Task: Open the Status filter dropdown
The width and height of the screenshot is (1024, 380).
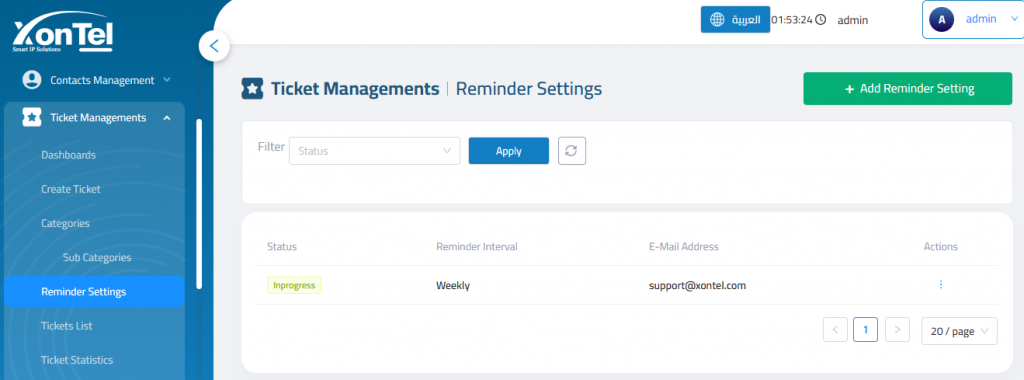Action: pos(374,151)
